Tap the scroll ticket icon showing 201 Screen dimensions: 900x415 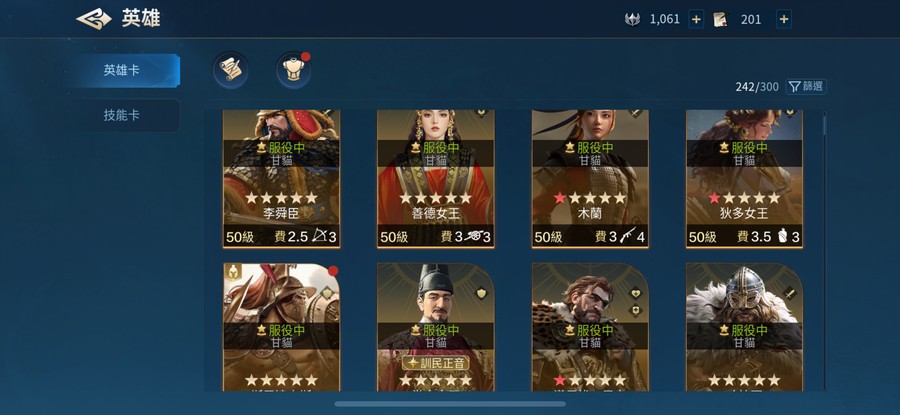(720, 20)
